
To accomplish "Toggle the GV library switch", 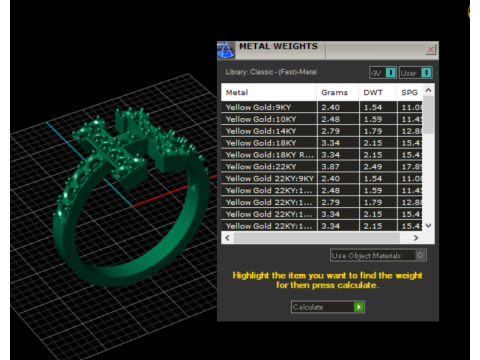I will (x=383, y=73).
